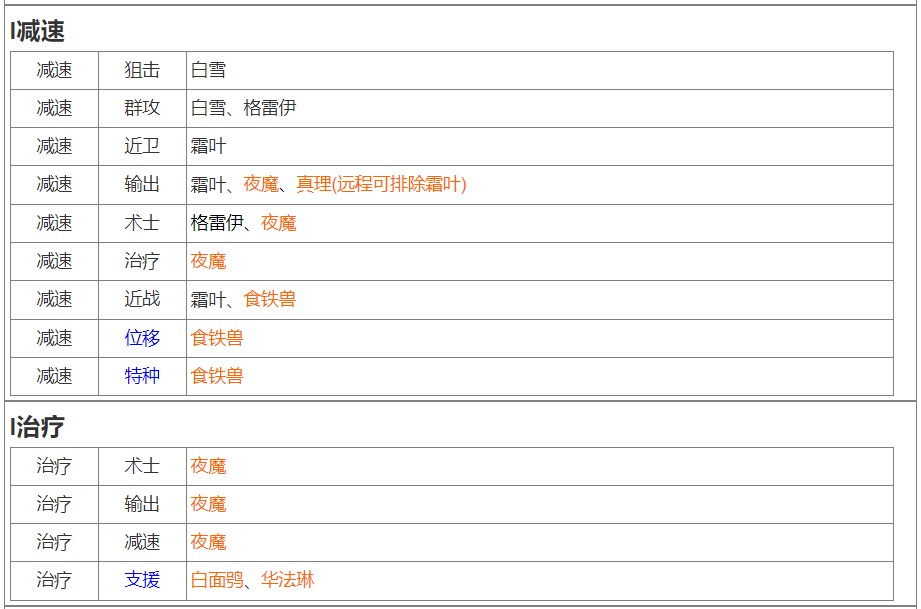Screen dimensions: 921x609
Task: Click 食铁兽 in the 位移 row
Action: point(217,338)
